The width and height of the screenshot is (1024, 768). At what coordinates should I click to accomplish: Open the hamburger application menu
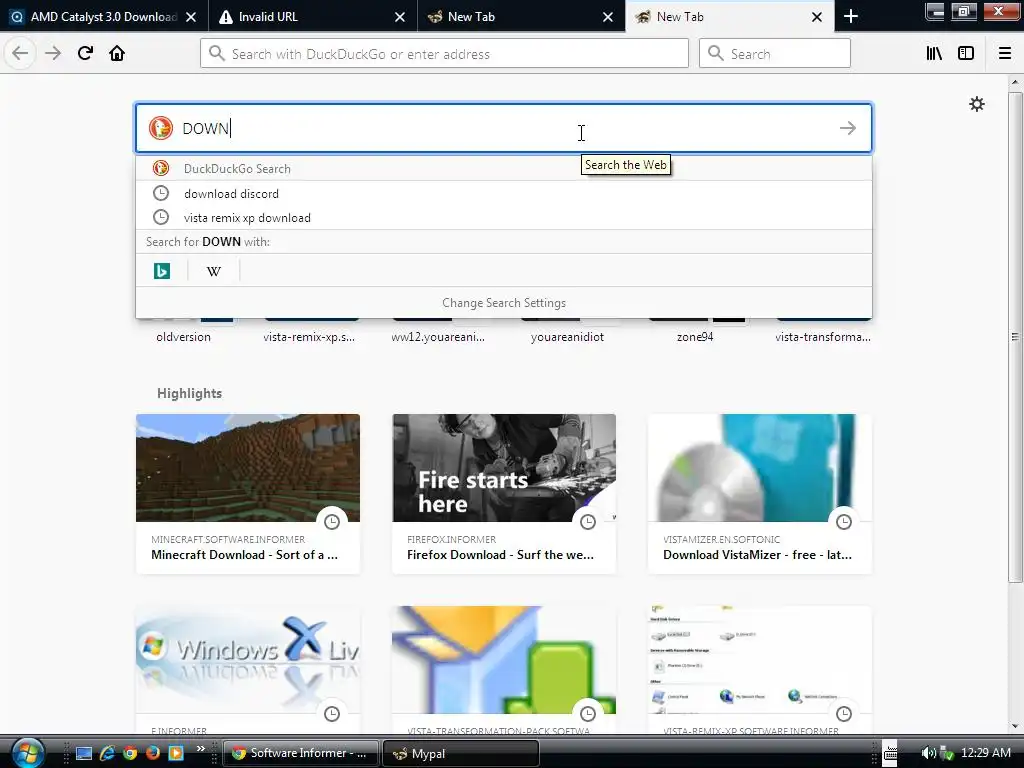[1005, 54]
